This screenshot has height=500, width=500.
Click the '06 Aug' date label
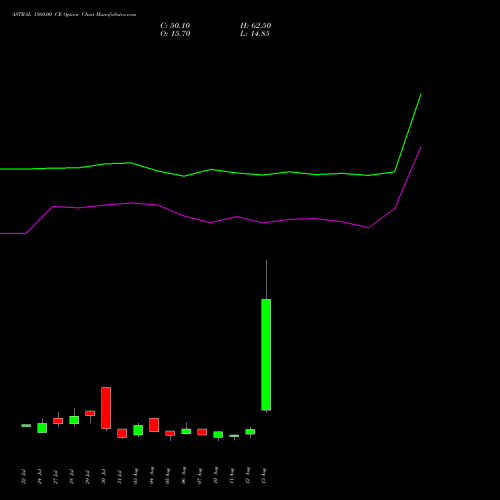pos(184,476)
